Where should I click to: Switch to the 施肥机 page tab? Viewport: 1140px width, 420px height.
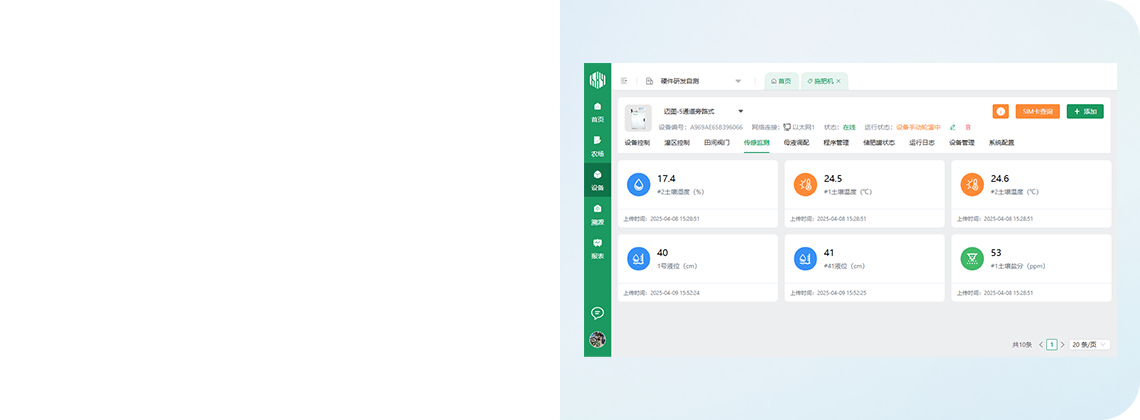pyautogui.click(x=822, y=81)
